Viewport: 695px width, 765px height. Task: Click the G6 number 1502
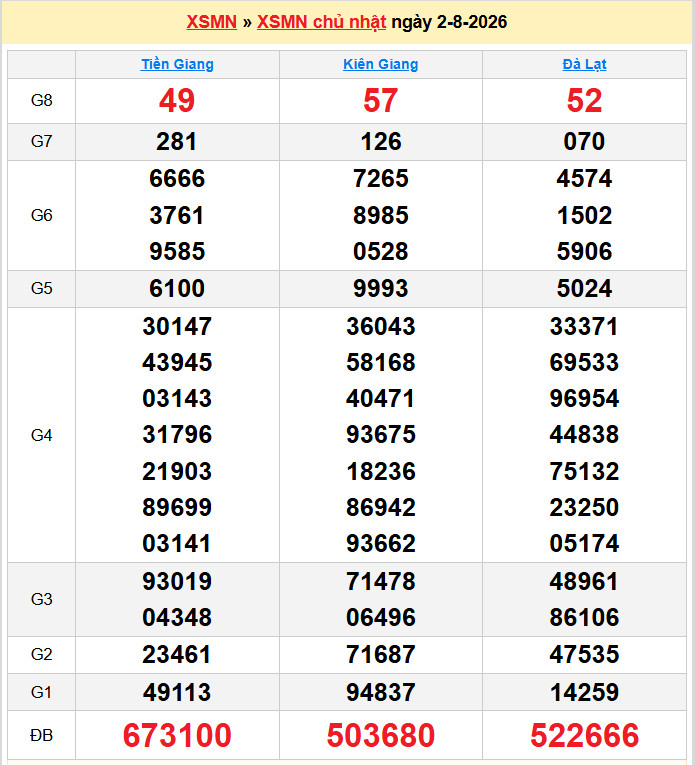584,216
